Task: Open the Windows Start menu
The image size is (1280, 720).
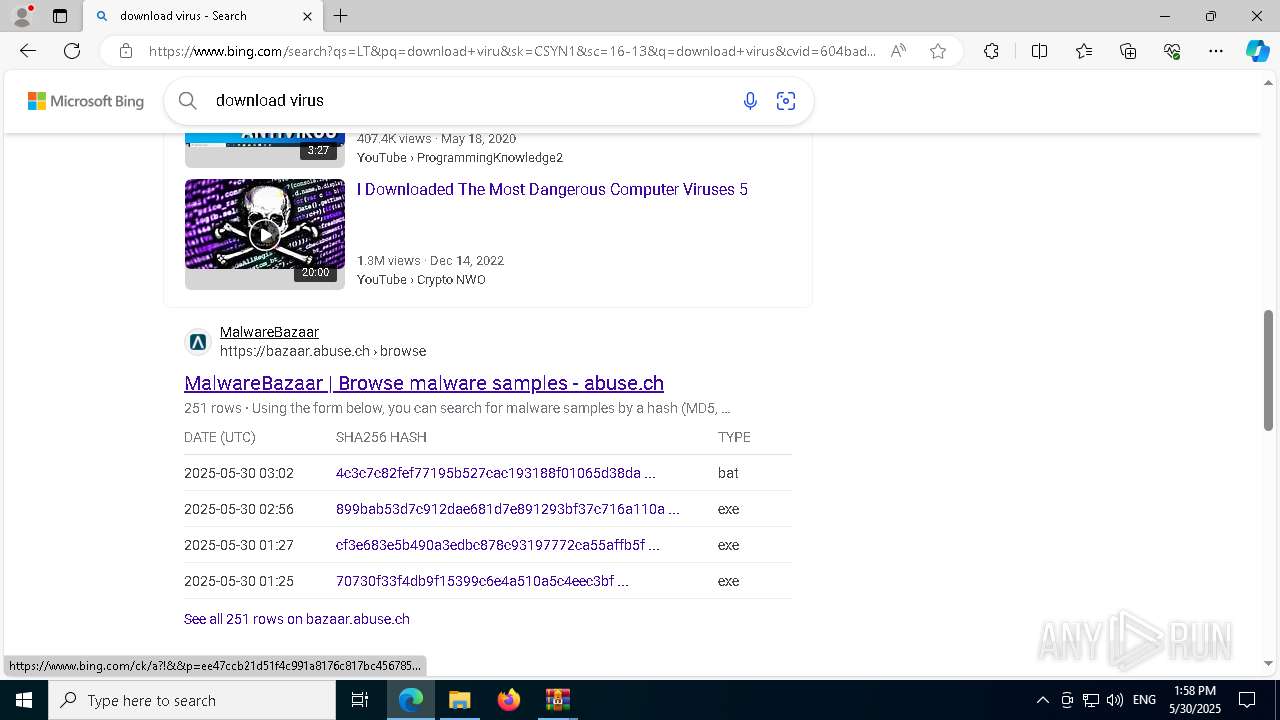Action: (x=24, y=700)
